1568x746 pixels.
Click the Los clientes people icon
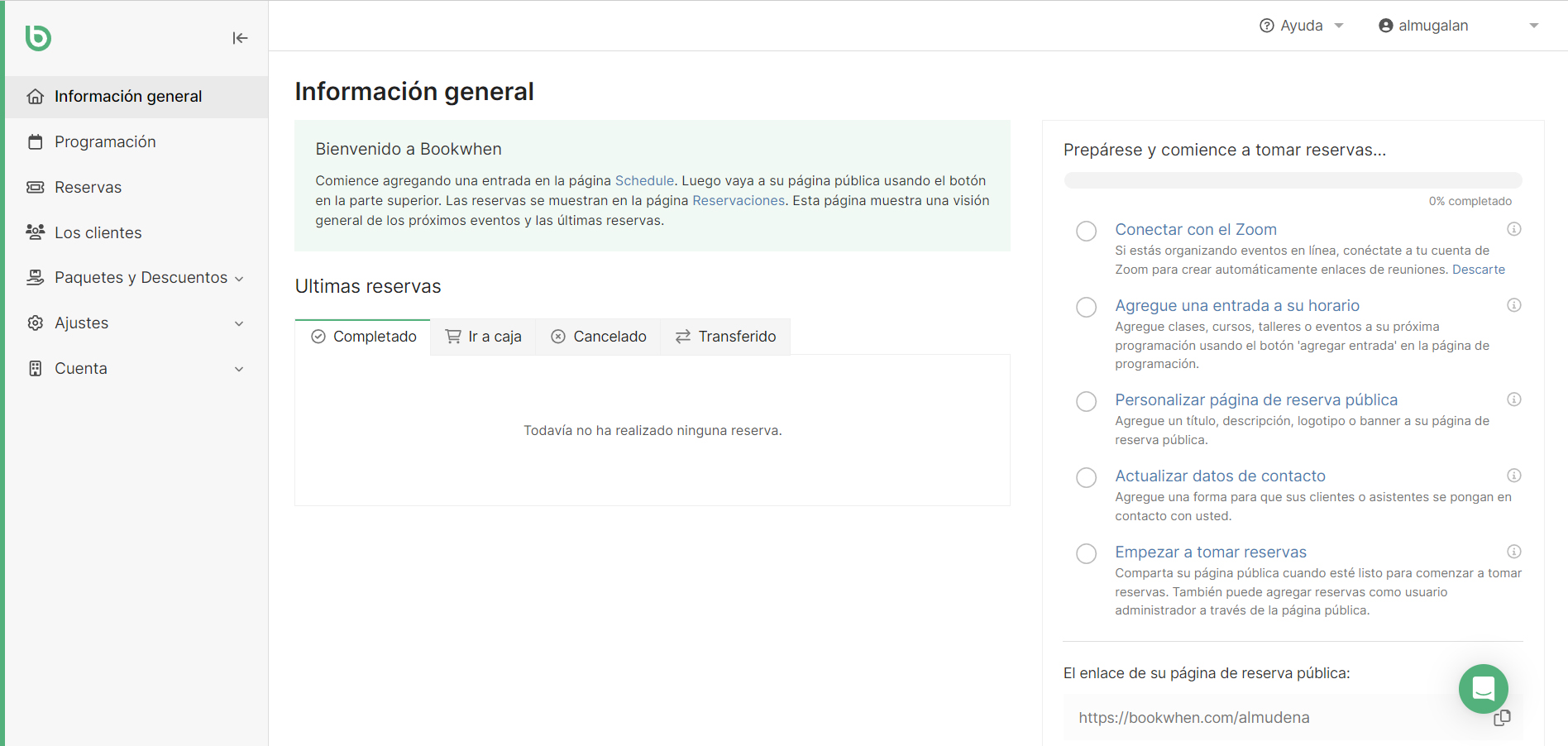pyautogui.click(x=36, y=232)
